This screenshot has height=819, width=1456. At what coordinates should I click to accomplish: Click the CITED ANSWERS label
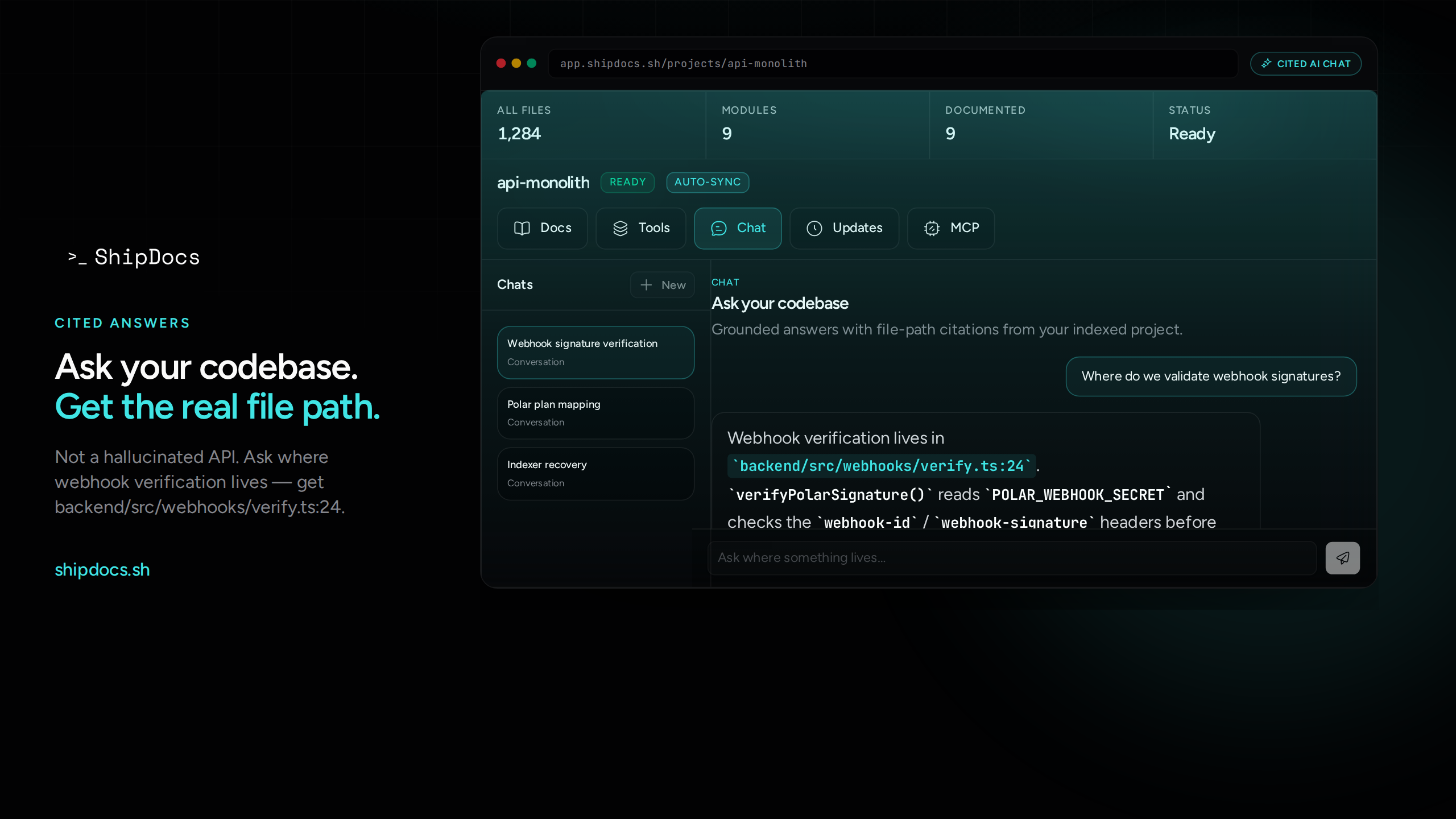(x=122, y=323)
